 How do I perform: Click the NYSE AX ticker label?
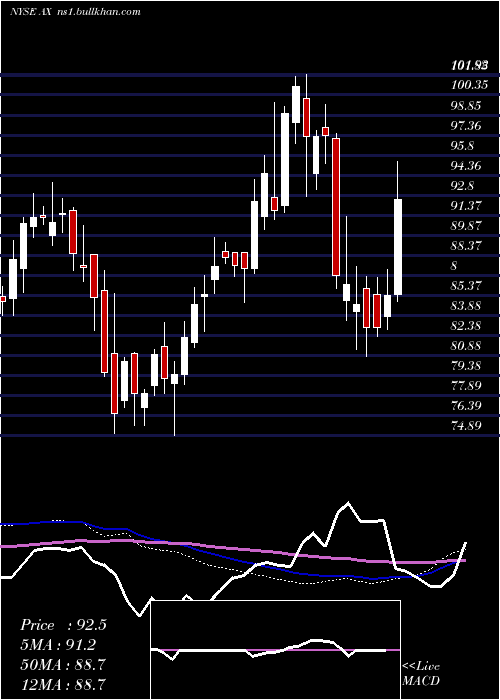[x=30, y=11]
